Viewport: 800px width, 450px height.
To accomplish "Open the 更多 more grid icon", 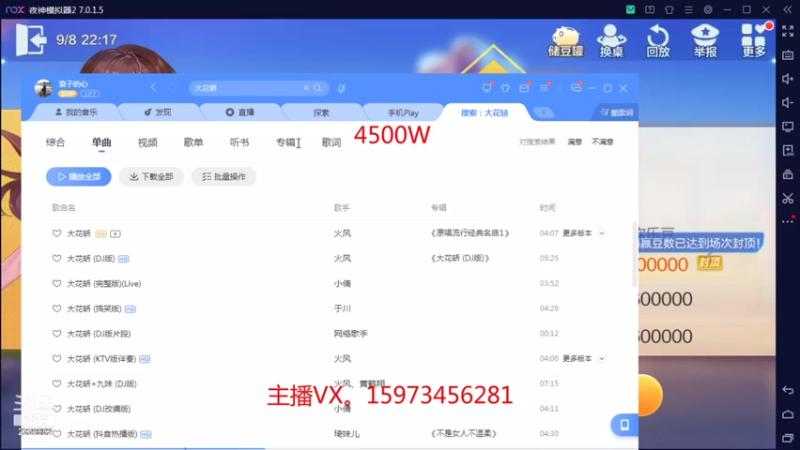I will tap(754, 41).
